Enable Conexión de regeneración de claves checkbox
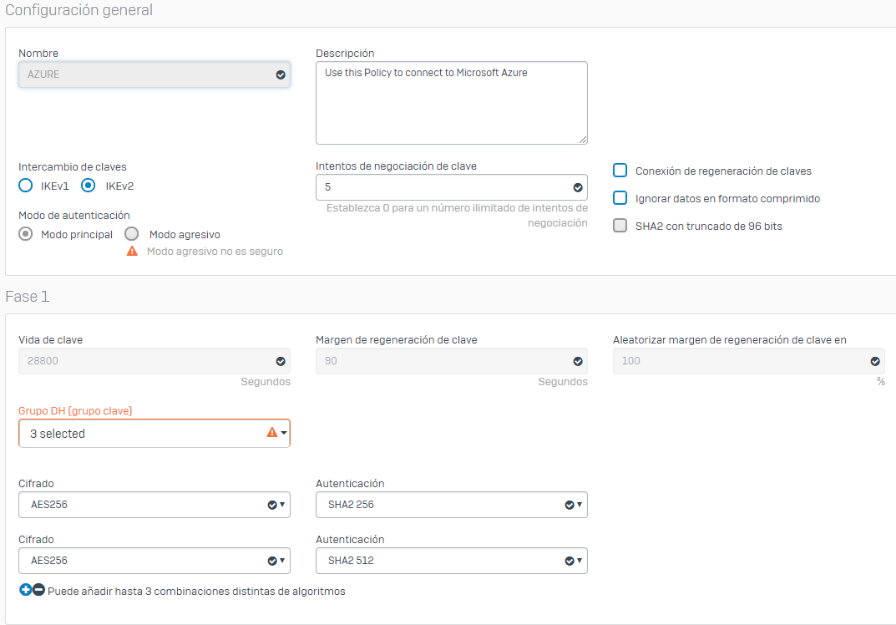This screenshot has width=896, height=625. (620, 171)
